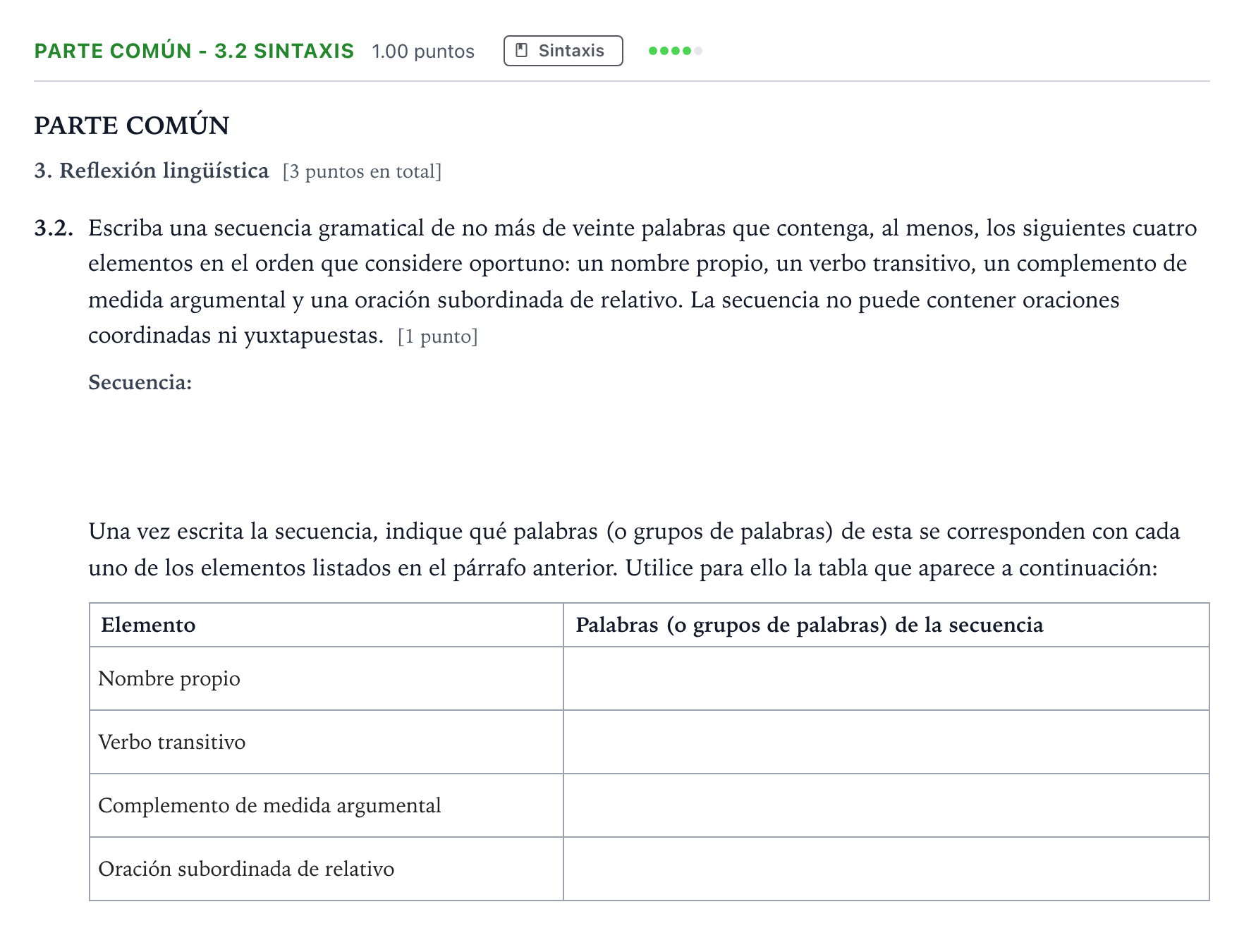Click the 'PARTE COMÚN' section title

click(132, 126)
